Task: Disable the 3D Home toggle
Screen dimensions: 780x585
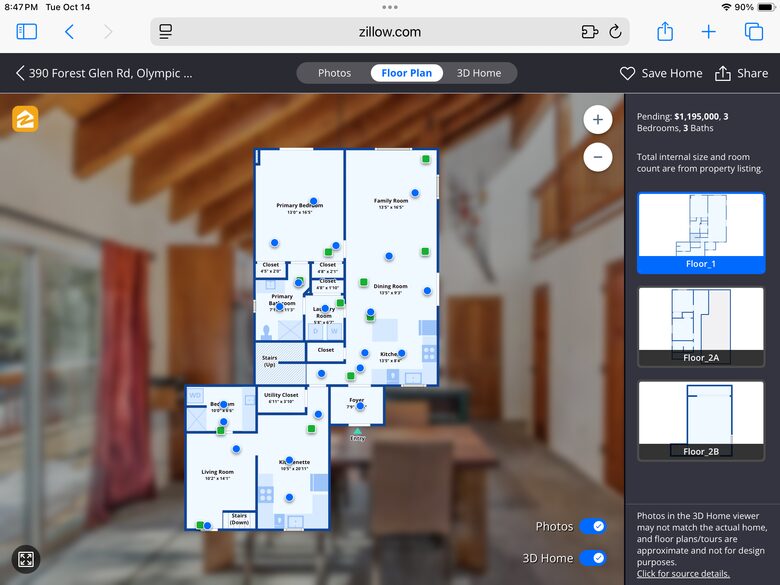Action: (592, 558)
